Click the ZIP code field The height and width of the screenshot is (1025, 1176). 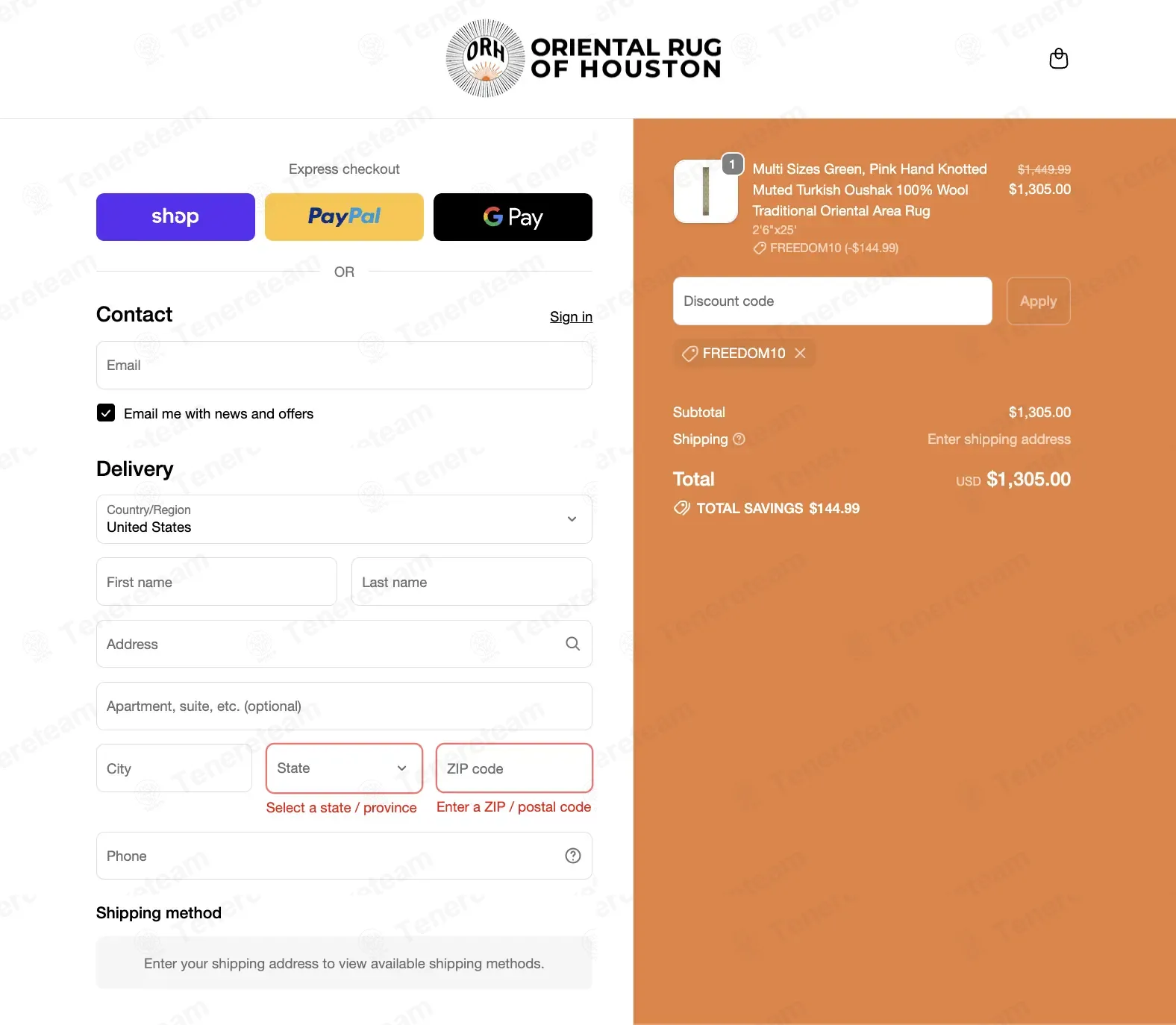point(514,768)
